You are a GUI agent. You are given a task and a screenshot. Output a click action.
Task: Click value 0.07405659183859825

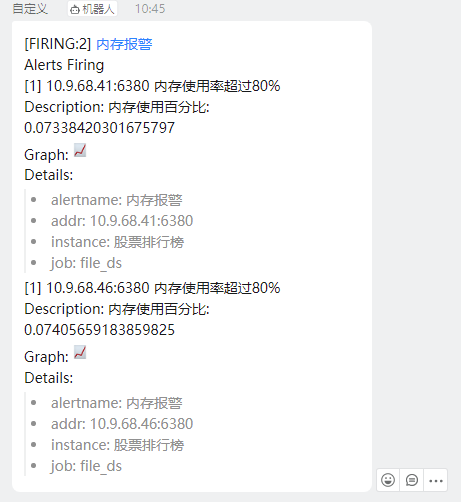point(100,330)
